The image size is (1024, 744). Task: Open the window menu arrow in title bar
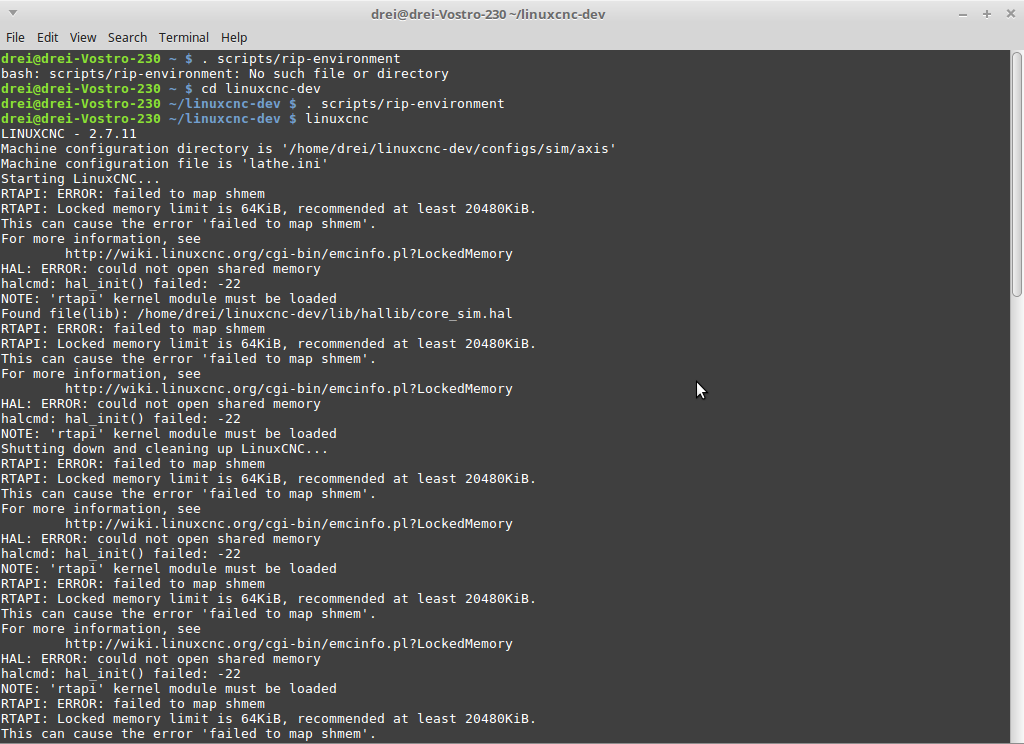coord(13,13)
